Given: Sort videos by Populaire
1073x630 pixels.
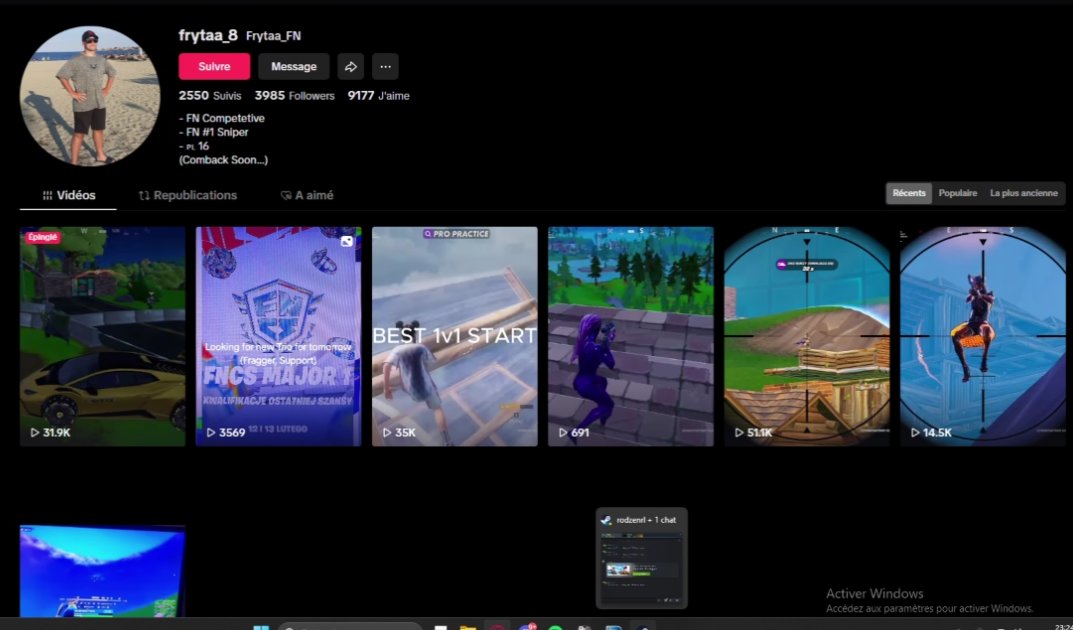Looking at the screenshot, I should [x=957, y=193].
